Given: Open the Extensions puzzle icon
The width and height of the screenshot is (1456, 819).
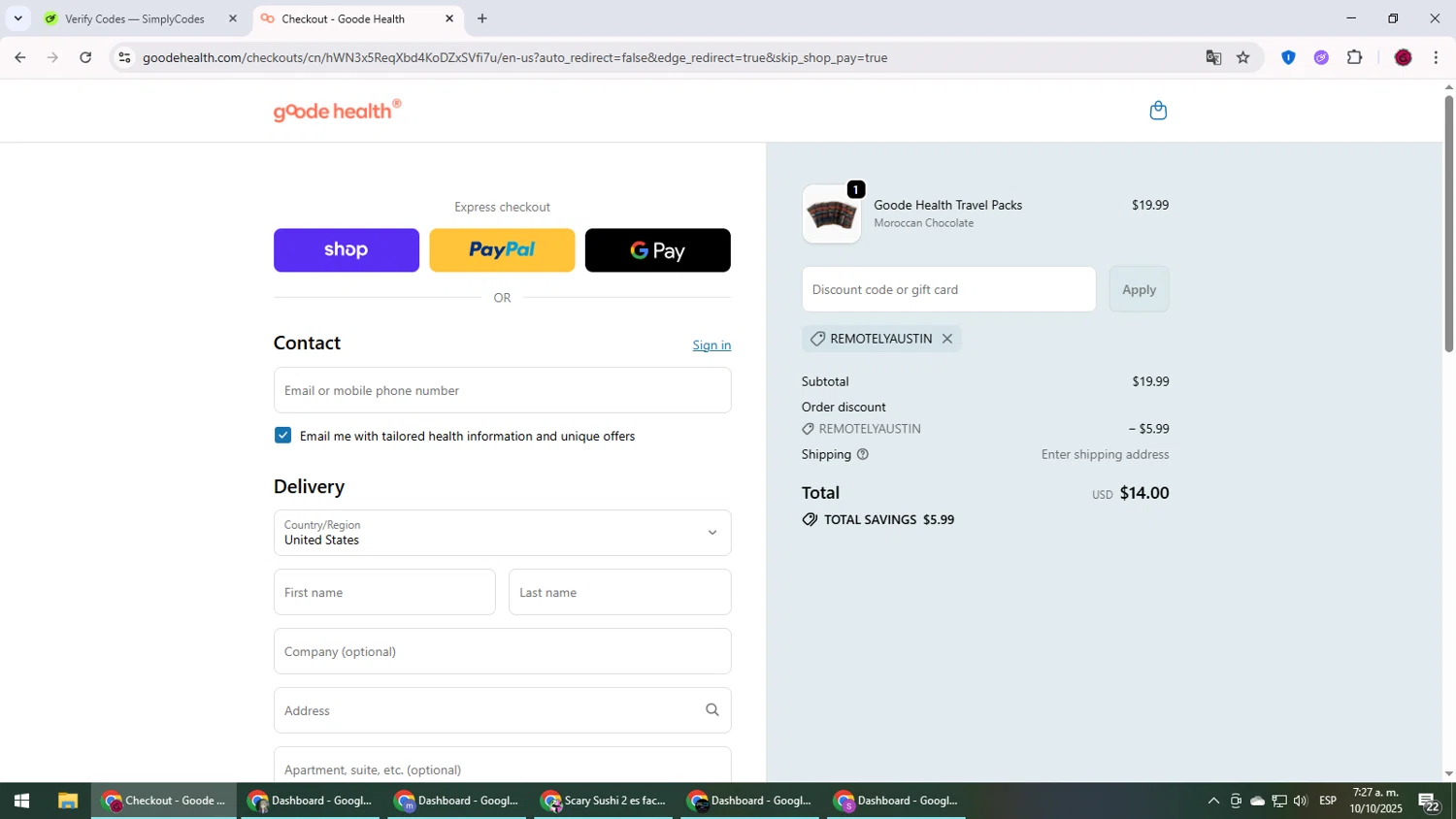Looking at the screenshot, I should pos(1355,57).
